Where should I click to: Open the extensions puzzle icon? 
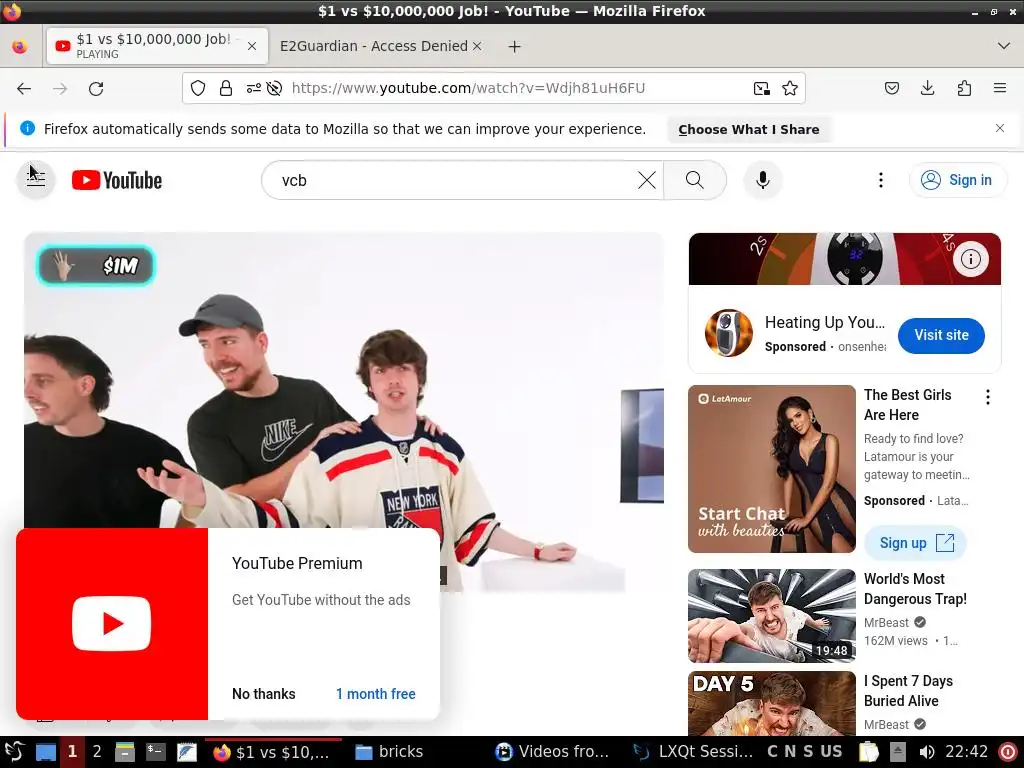tap(964, 88)
